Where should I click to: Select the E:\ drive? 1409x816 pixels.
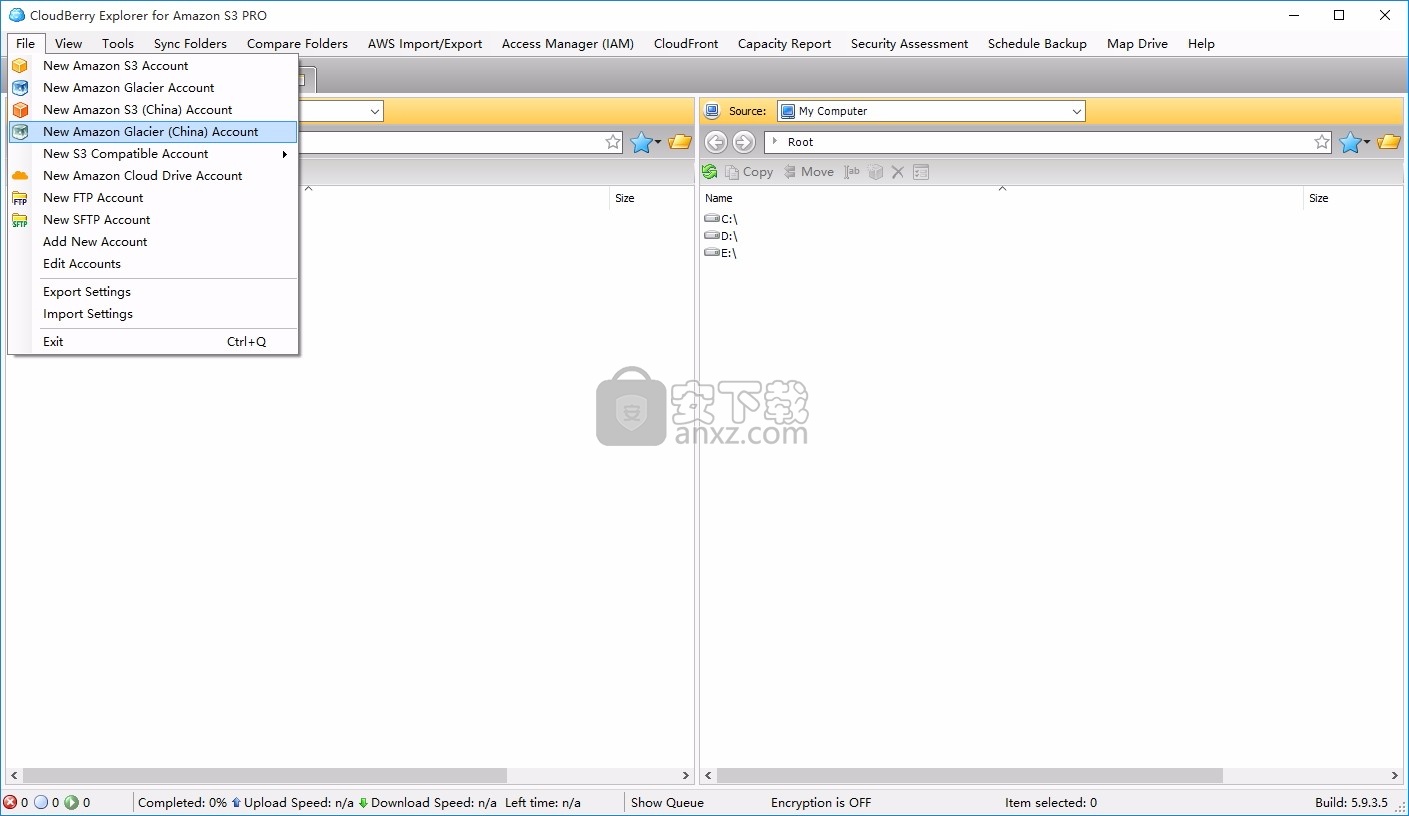click(721, 253)
